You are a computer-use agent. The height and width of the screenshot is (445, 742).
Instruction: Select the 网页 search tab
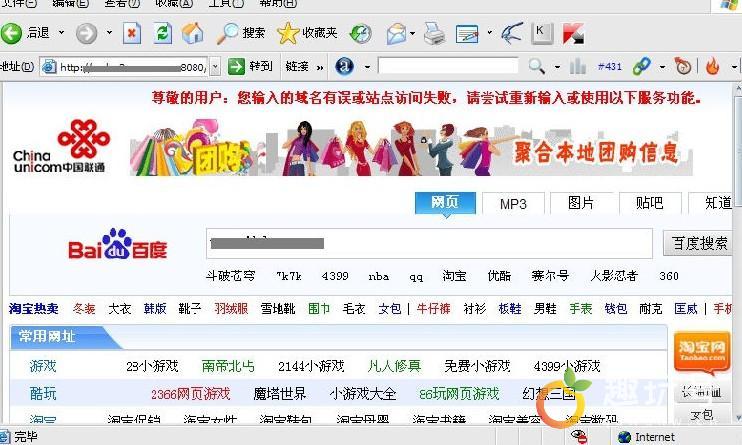[x=445, y=203]
